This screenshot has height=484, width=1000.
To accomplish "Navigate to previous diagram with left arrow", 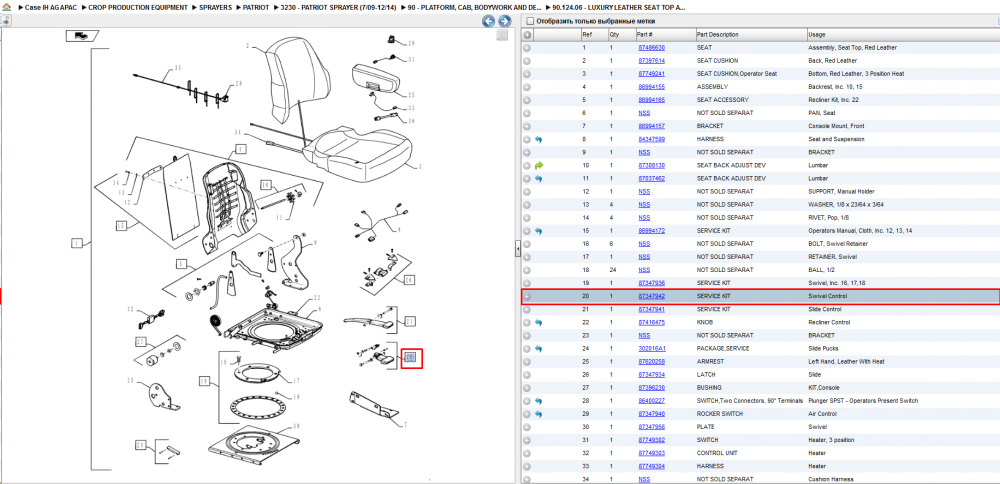I will click(489, 21).
